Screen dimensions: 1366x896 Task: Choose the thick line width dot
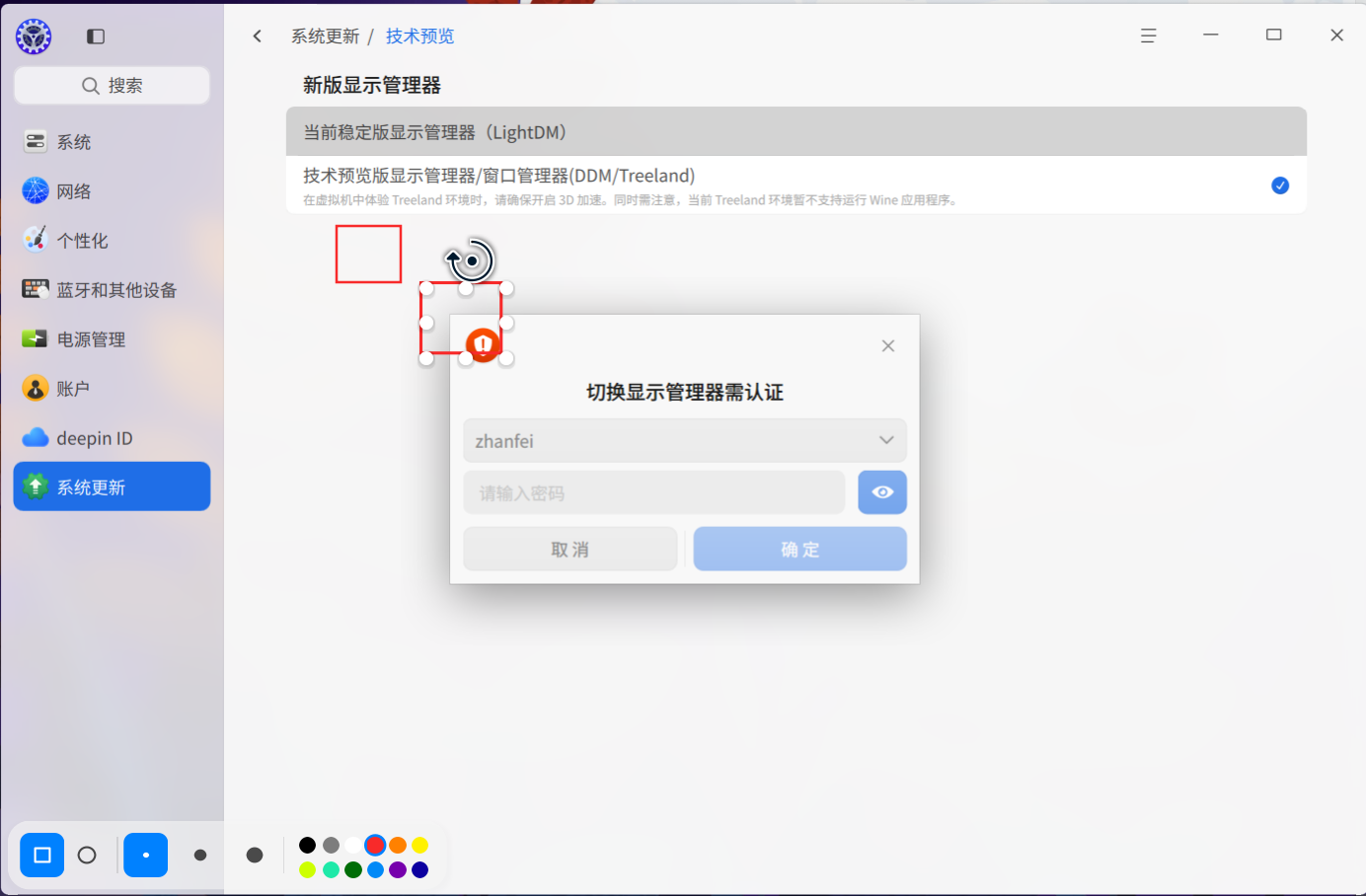point(255,855)
